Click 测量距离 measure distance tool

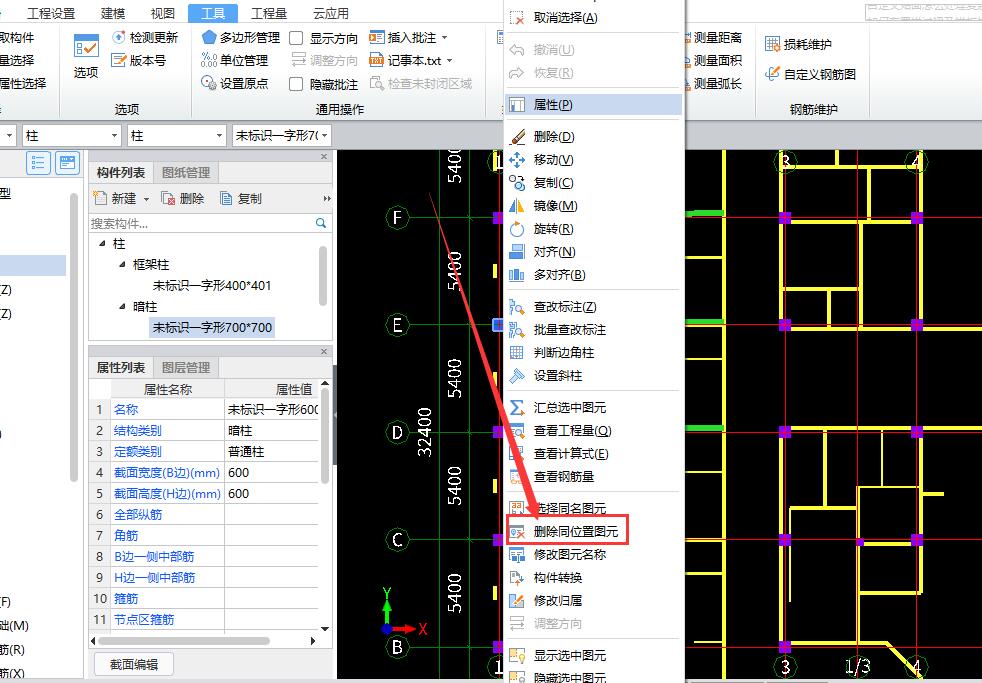pos(715,38)
